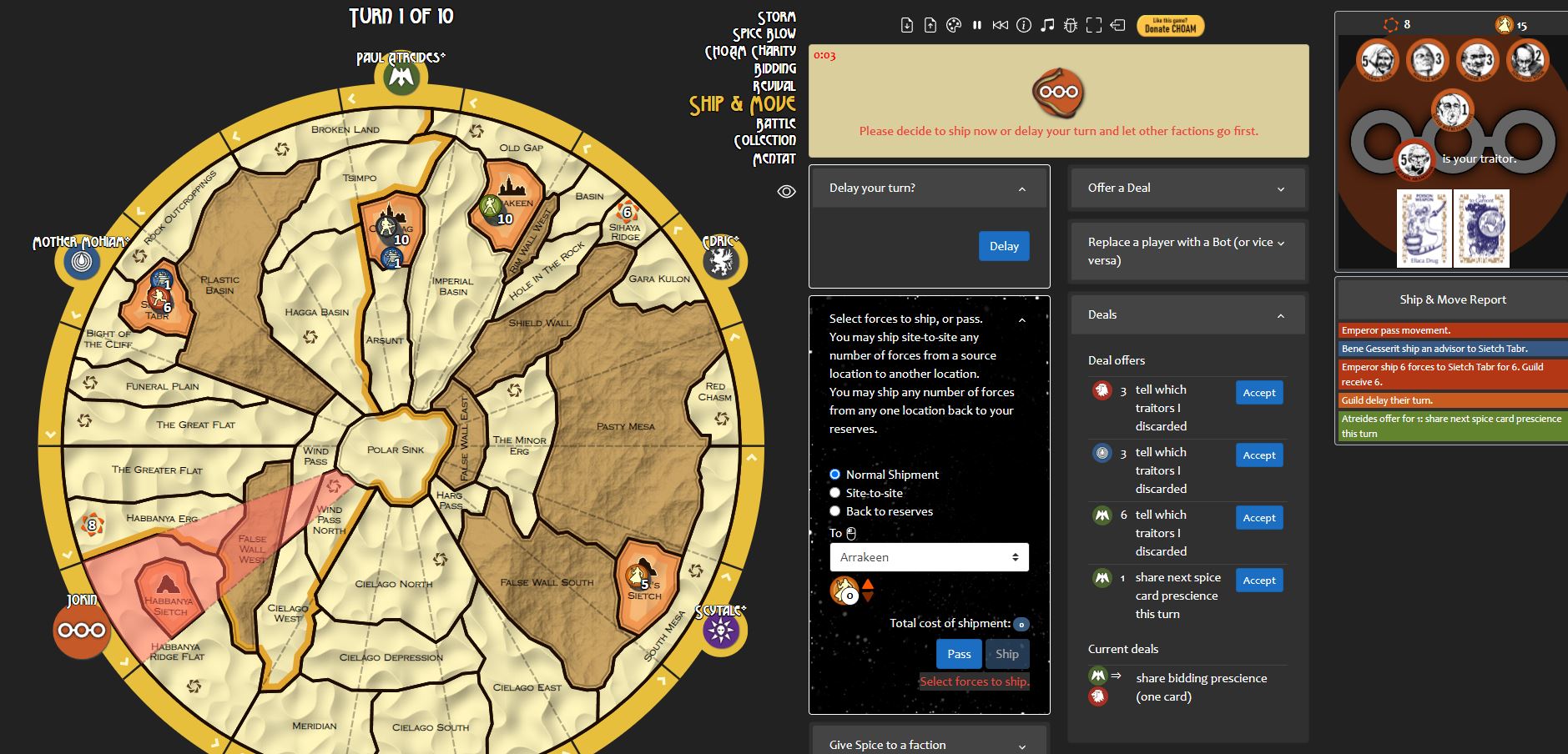The width and height of the screenshot is (1568, 754).
Task: Click the Ship & Move Report header
Action: [1452, 299]
